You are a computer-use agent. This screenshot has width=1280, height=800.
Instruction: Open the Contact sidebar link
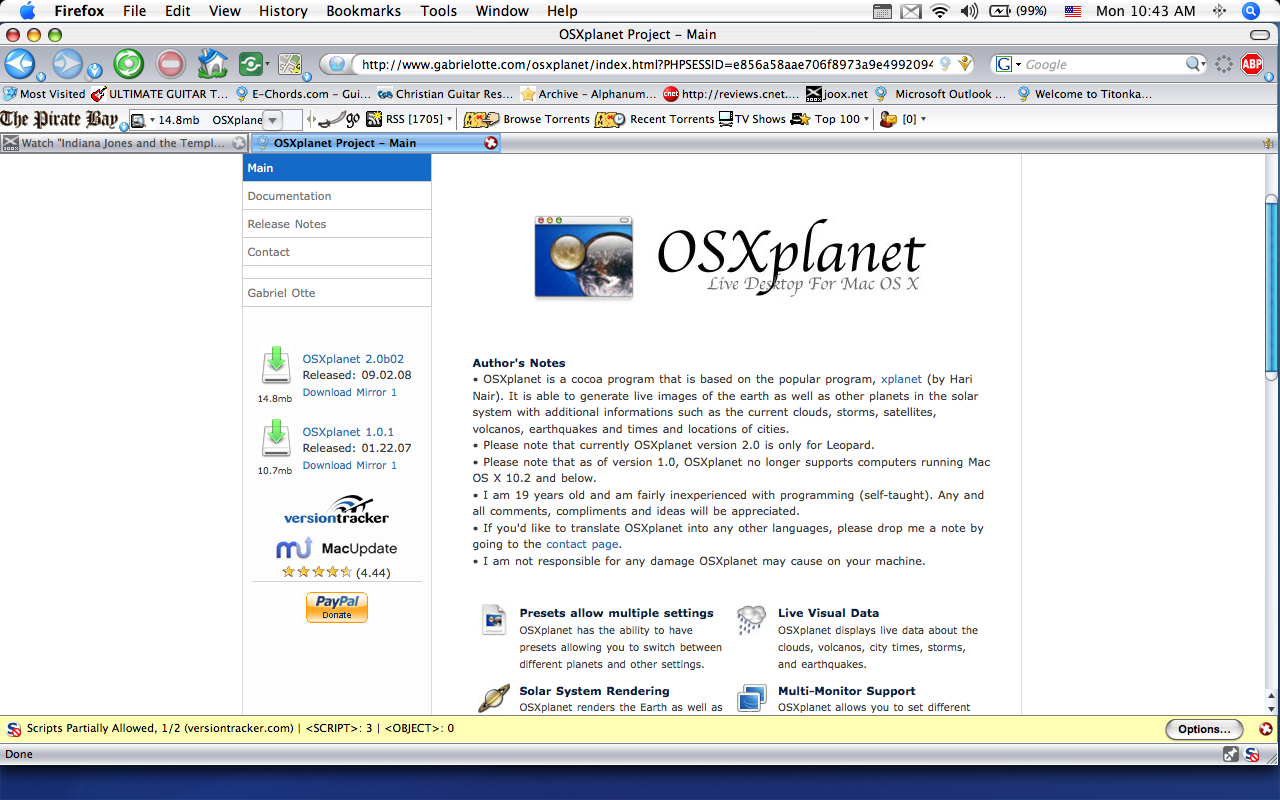(x=337, y=252)
